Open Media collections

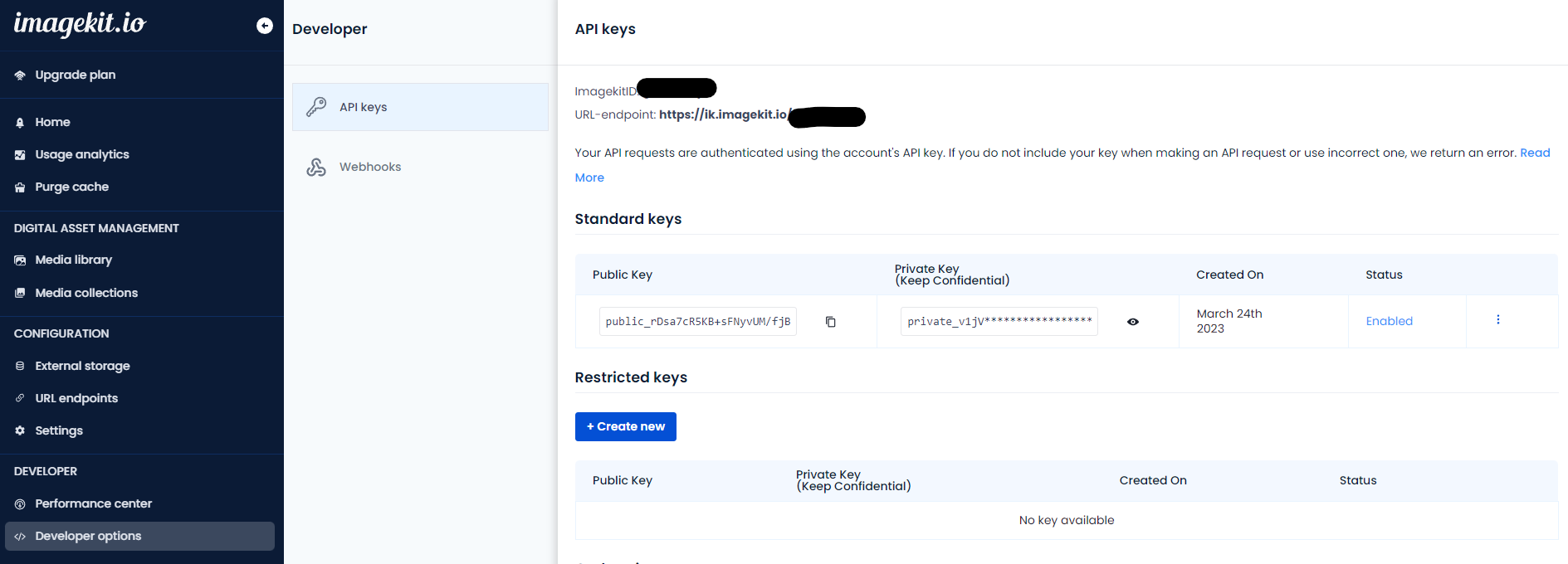86,293
